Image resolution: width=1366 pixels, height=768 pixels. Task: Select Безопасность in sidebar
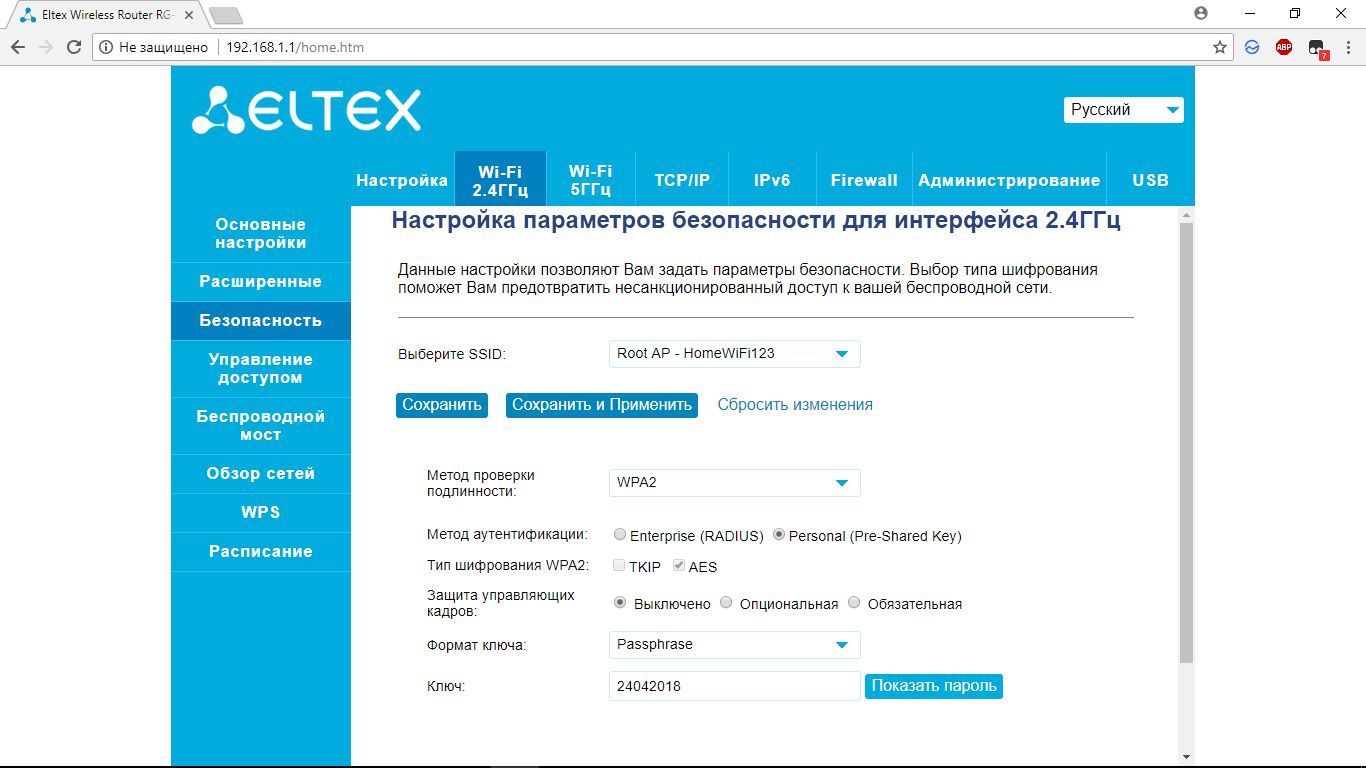tap(261, 321)
